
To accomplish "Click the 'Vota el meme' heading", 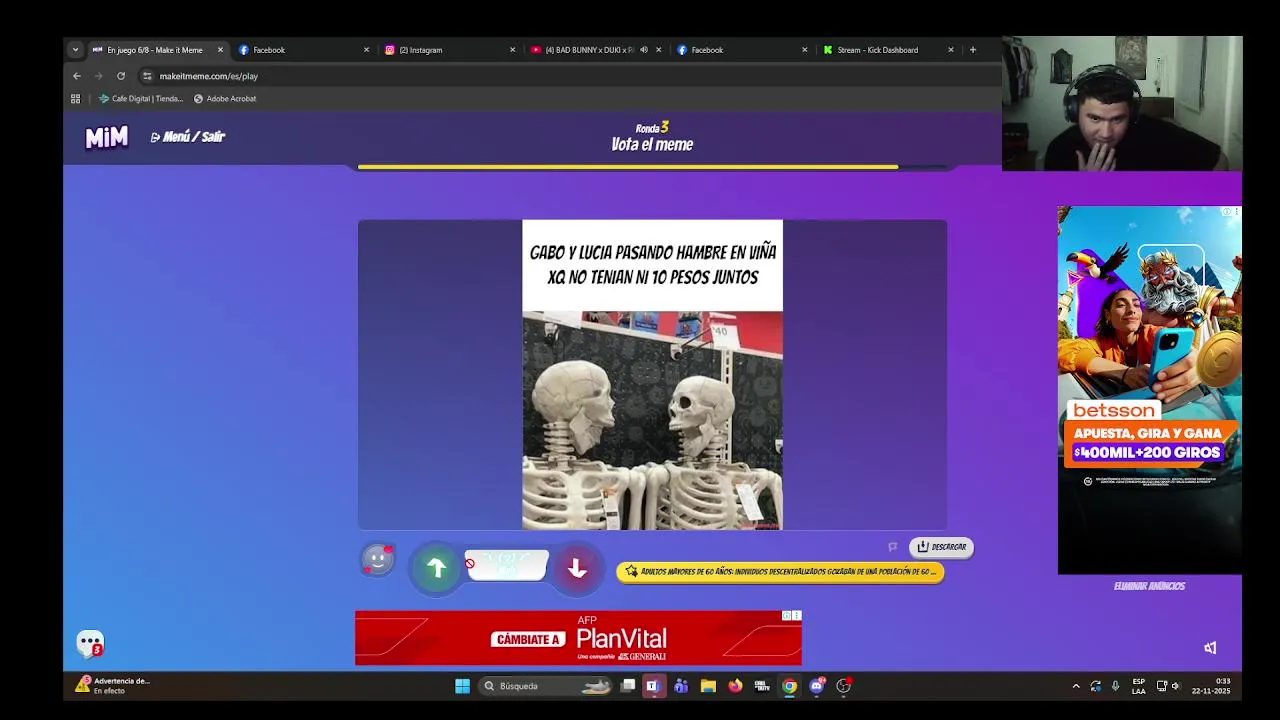I will coord(652,145).
